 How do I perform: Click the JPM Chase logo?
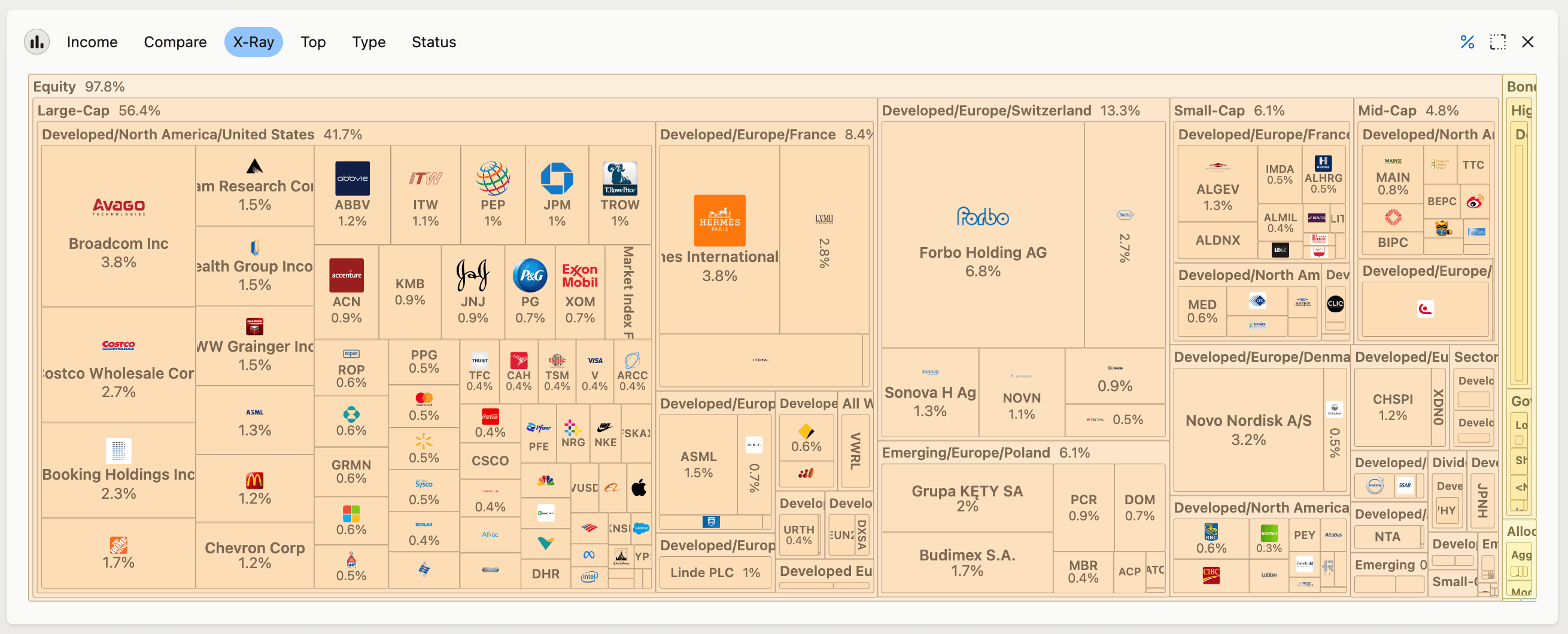click(x=557, y=178)
